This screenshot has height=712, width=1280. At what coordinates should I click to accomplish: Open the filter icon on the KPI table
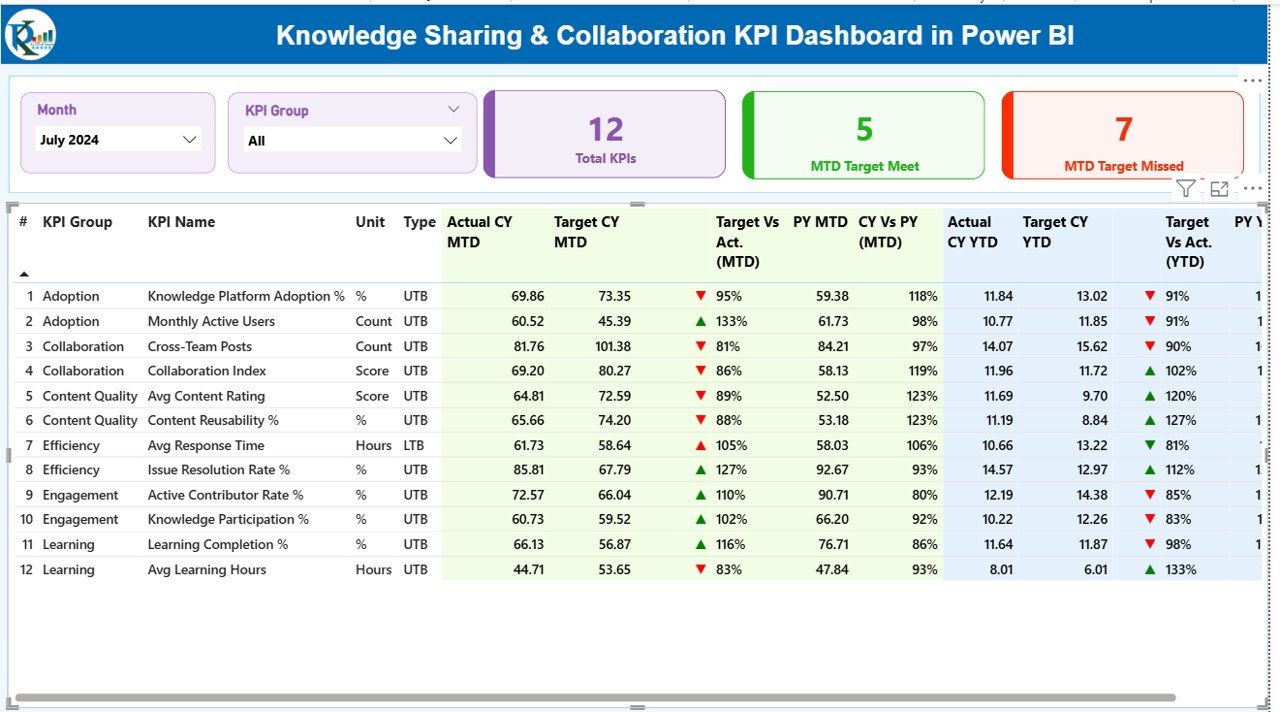tap(1186, 188)
